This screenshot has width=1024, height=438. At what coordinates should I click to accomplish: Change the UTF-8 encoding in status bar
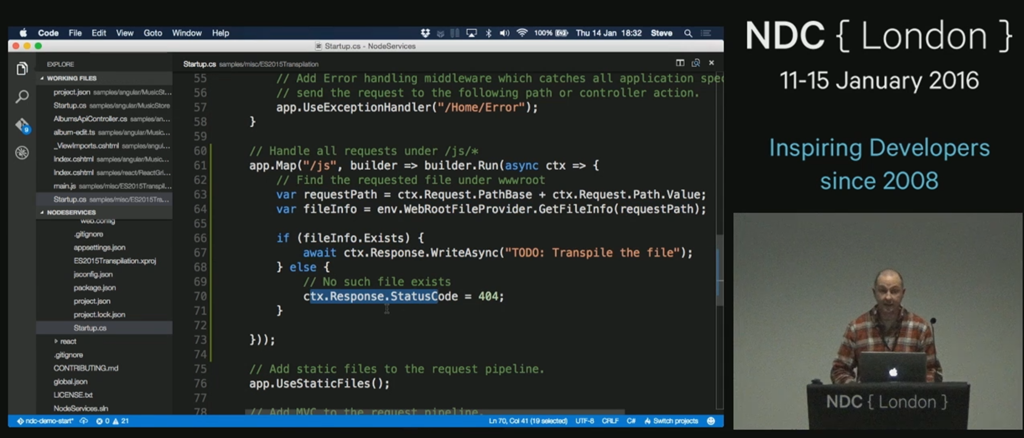pyautogui.click(x=584, y=421)
